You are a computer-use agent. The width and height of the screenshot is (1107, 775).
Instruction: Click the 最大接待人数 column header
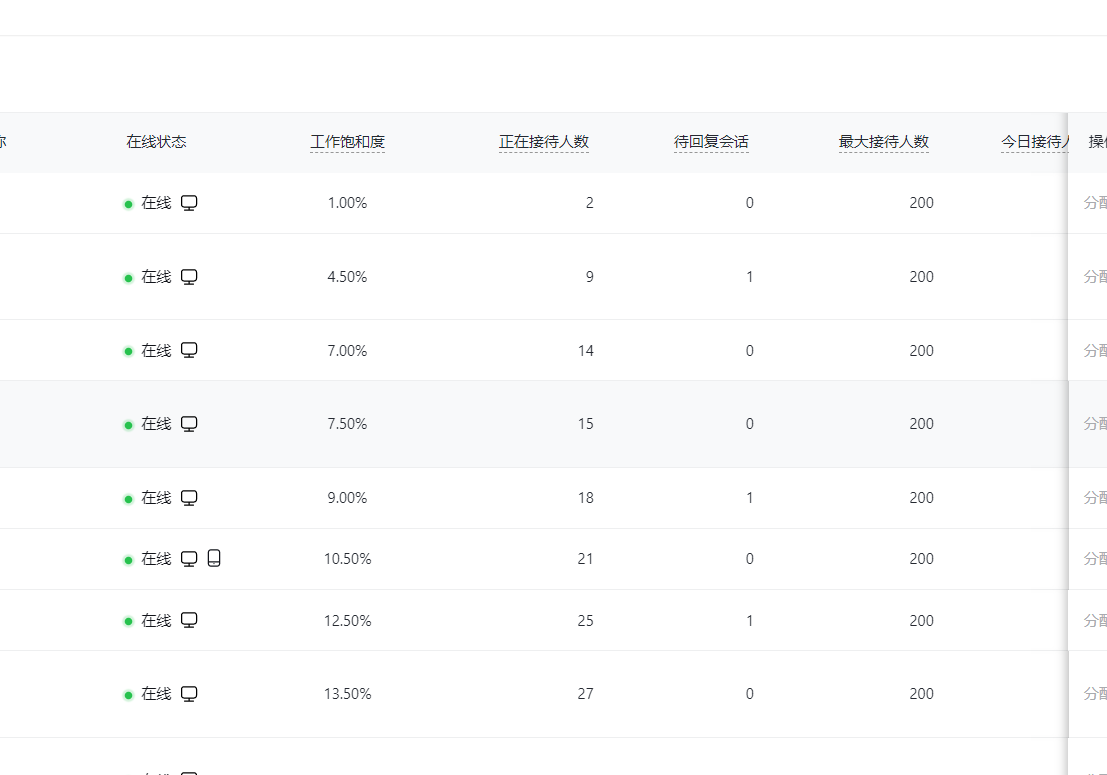click(883, 142)
